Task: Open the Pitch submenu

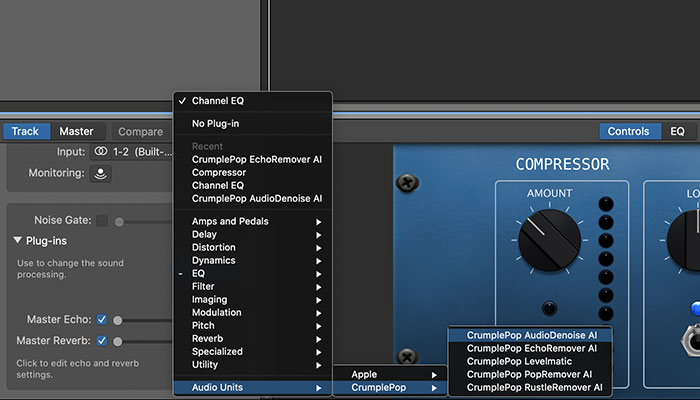Action: click(253, 325)
